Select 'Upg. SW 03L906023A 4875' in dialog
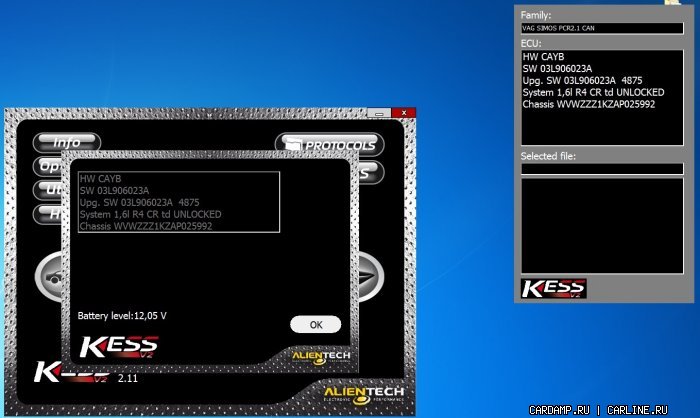 pos(139,202)
